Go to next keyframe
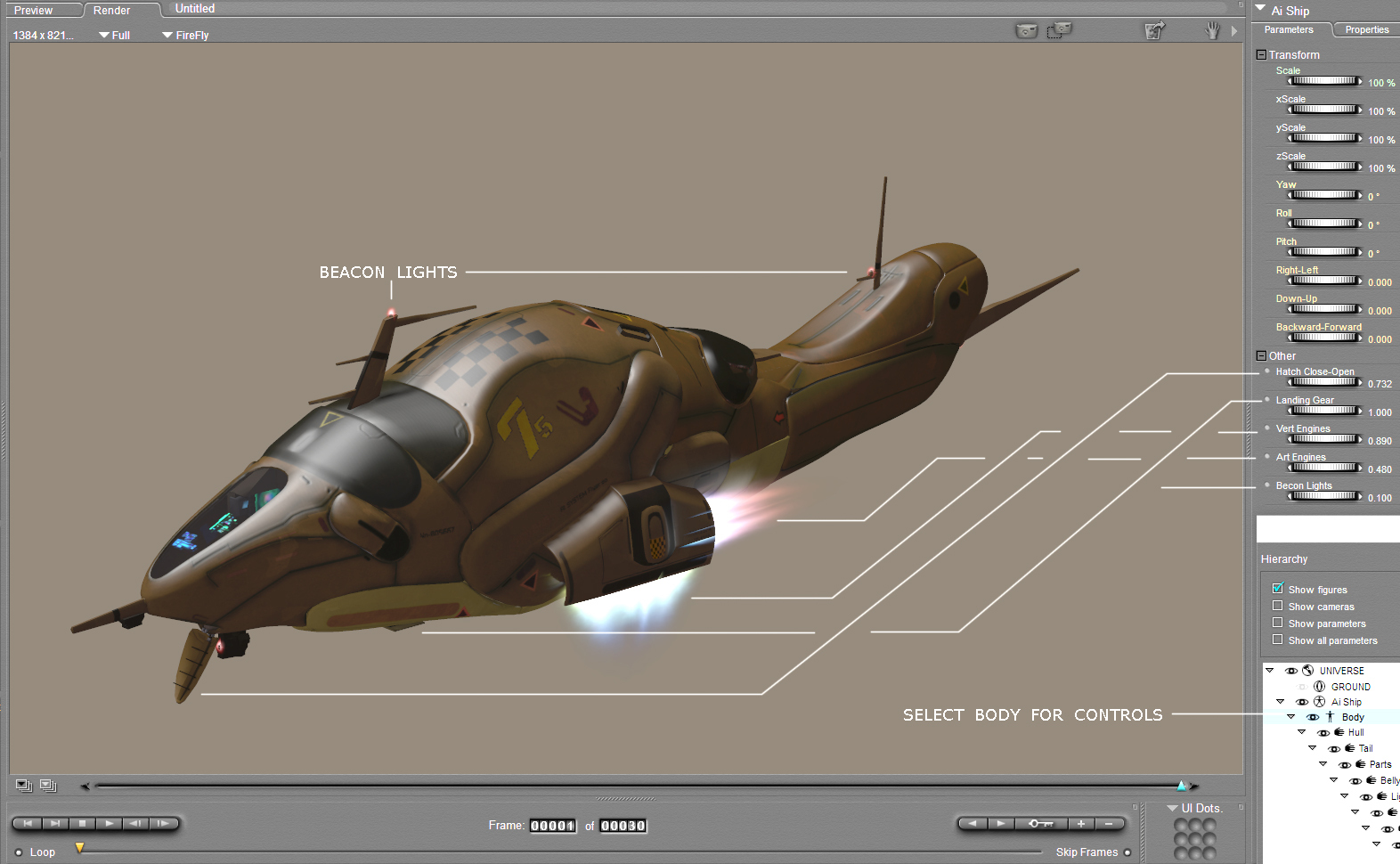Image resolution: width=1400 pixels, height=864 pixels. (1001, 824)
